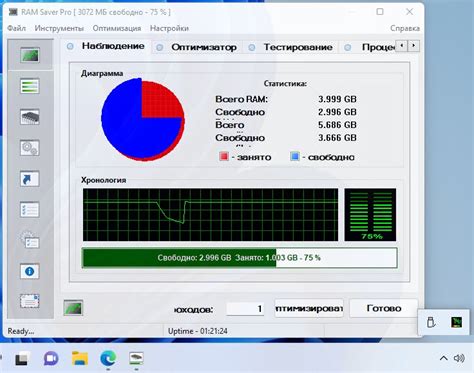Image resolution: width=474 pixels, height=373 pixels.
Task: Open the Инструменты menu
Action: pos(59,28)
